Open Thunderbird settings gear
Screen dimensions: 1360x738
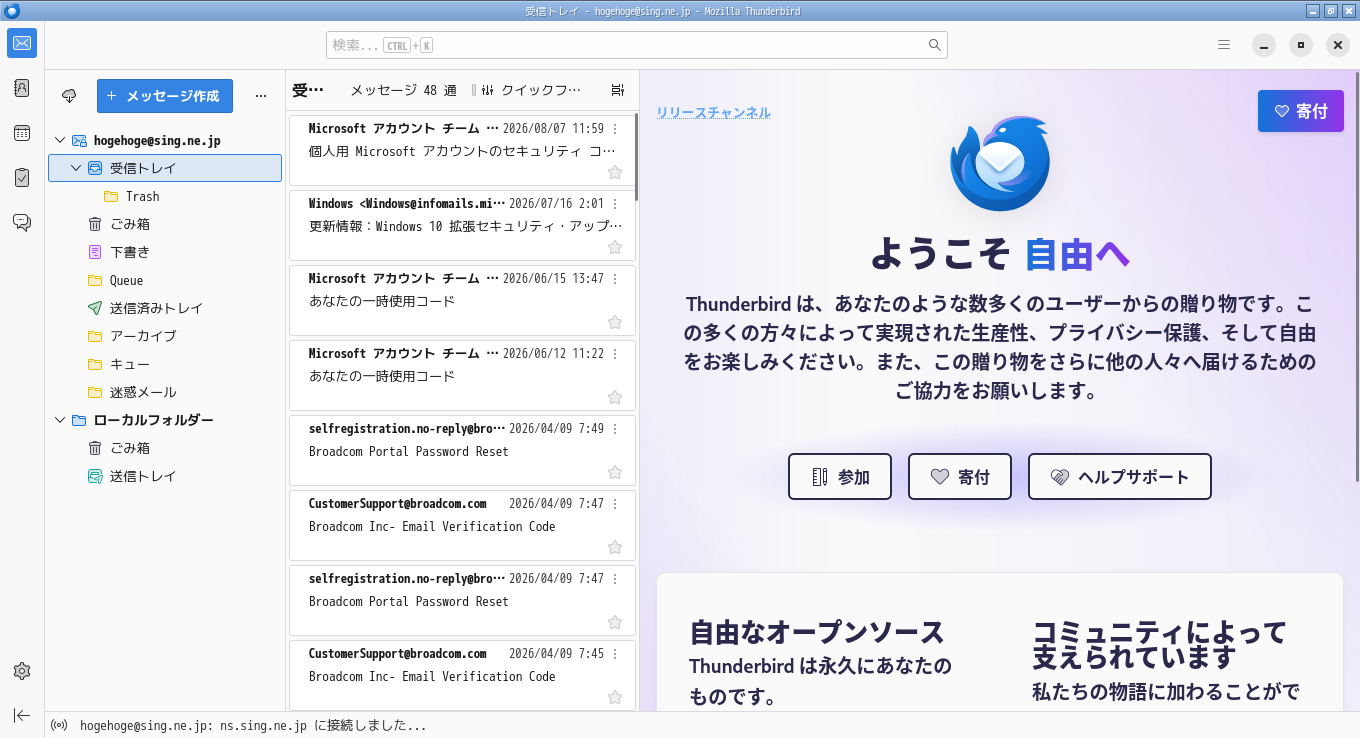click(22, 671)
